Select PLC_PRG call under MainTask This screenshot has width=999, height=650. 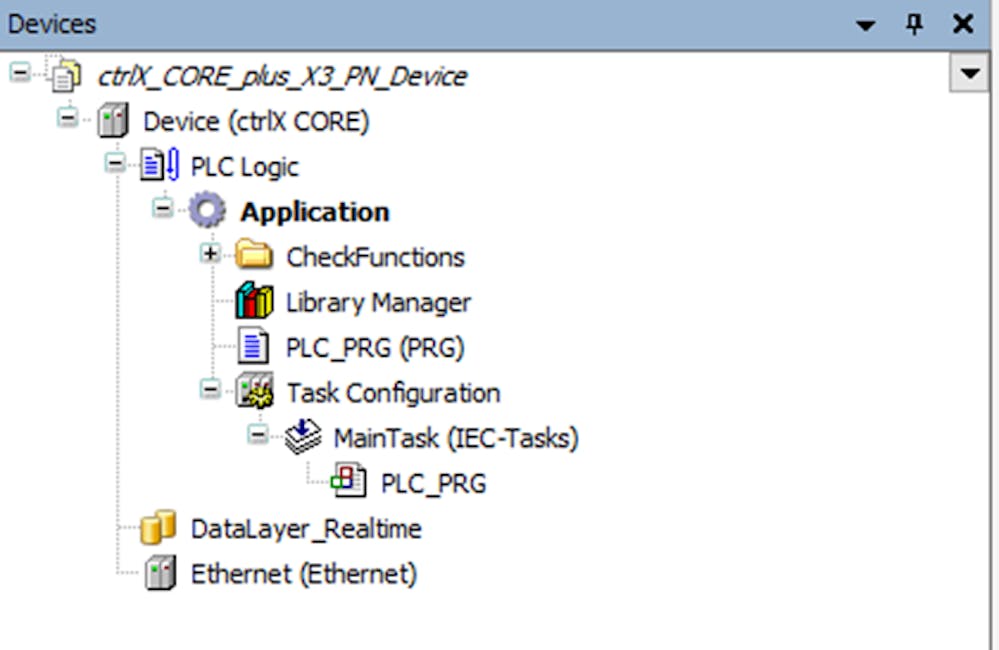(x=433, y=484)
